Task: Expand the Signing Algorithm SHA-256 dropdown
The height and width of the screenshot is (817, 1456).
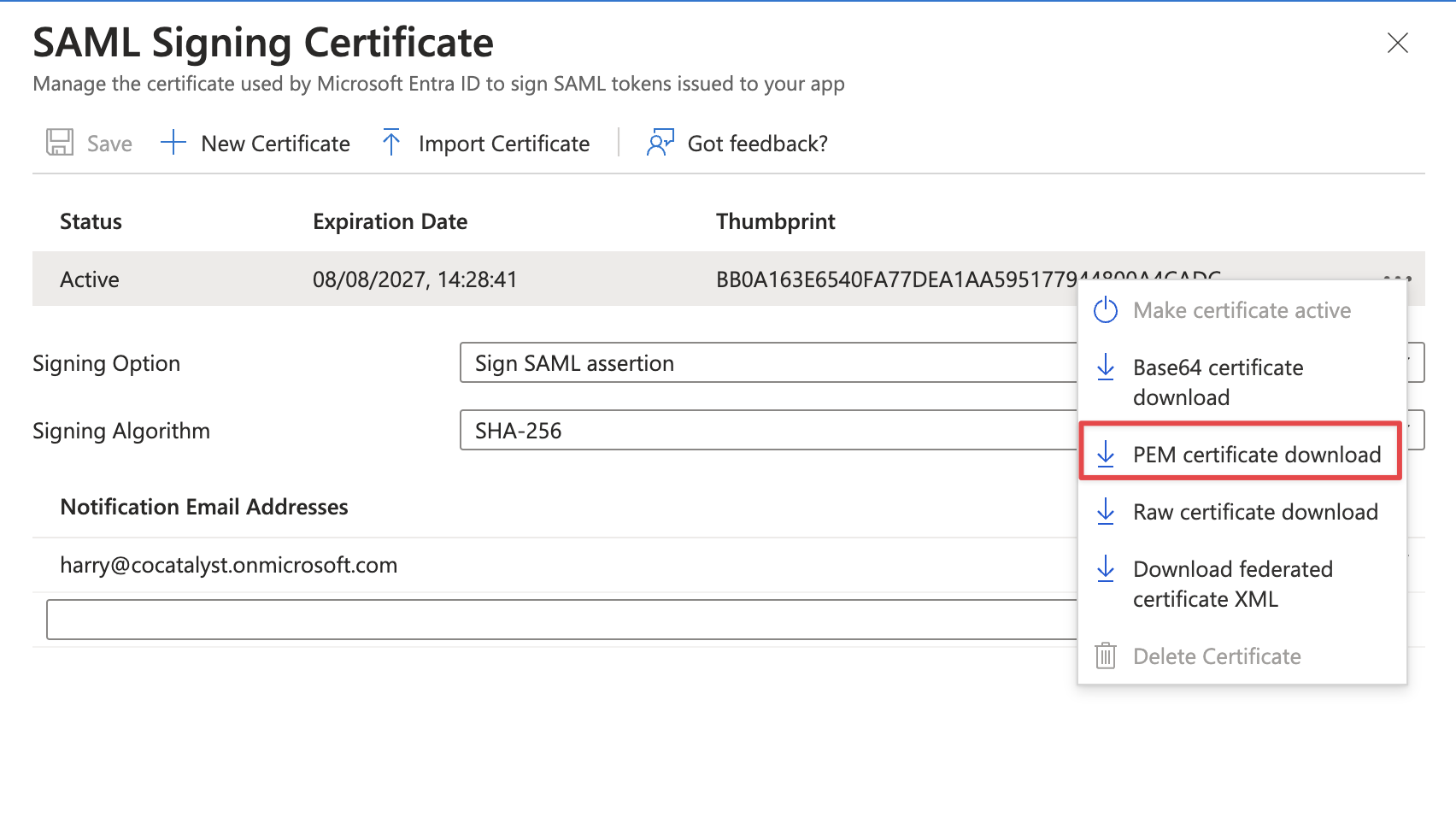Action: [x=767, y=431]
